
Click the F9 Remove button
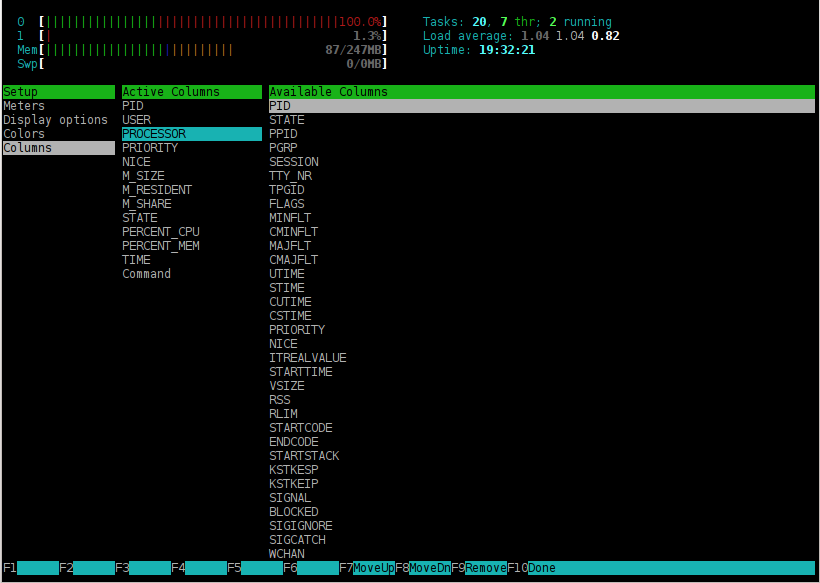(485, 568)
